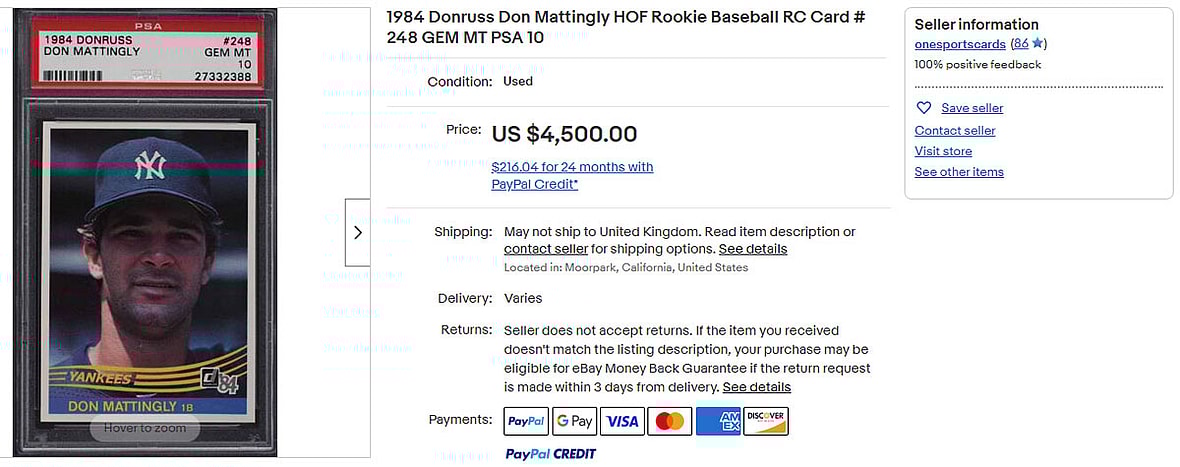Click the heart icon to save seller
1180x467 pixels.
(x=924, y=108)
